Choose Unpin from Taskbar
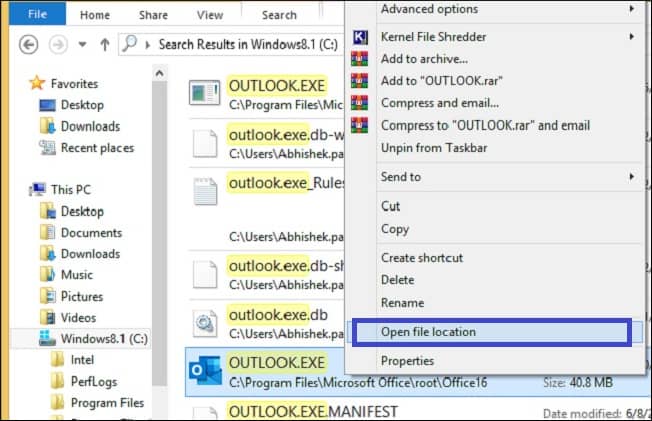Image resolution: width=652 pixels, height=421 pixels. coord(434,148)
